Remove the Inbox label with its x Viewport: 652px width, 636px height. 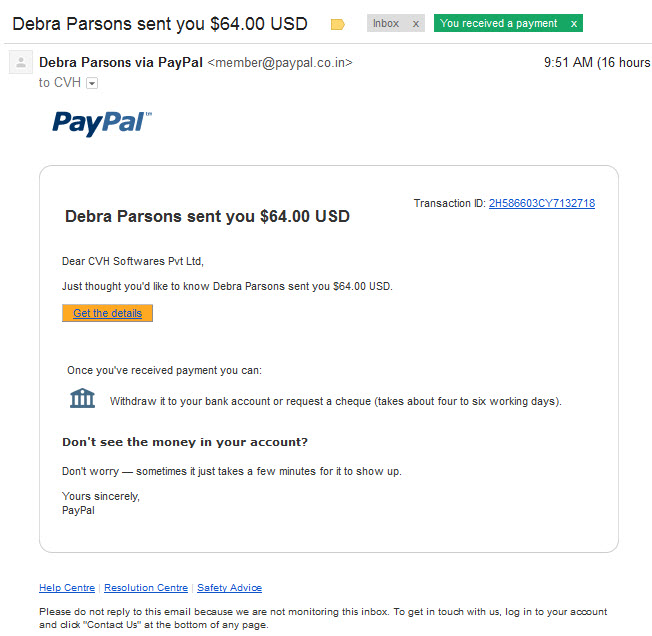[415, 24]
